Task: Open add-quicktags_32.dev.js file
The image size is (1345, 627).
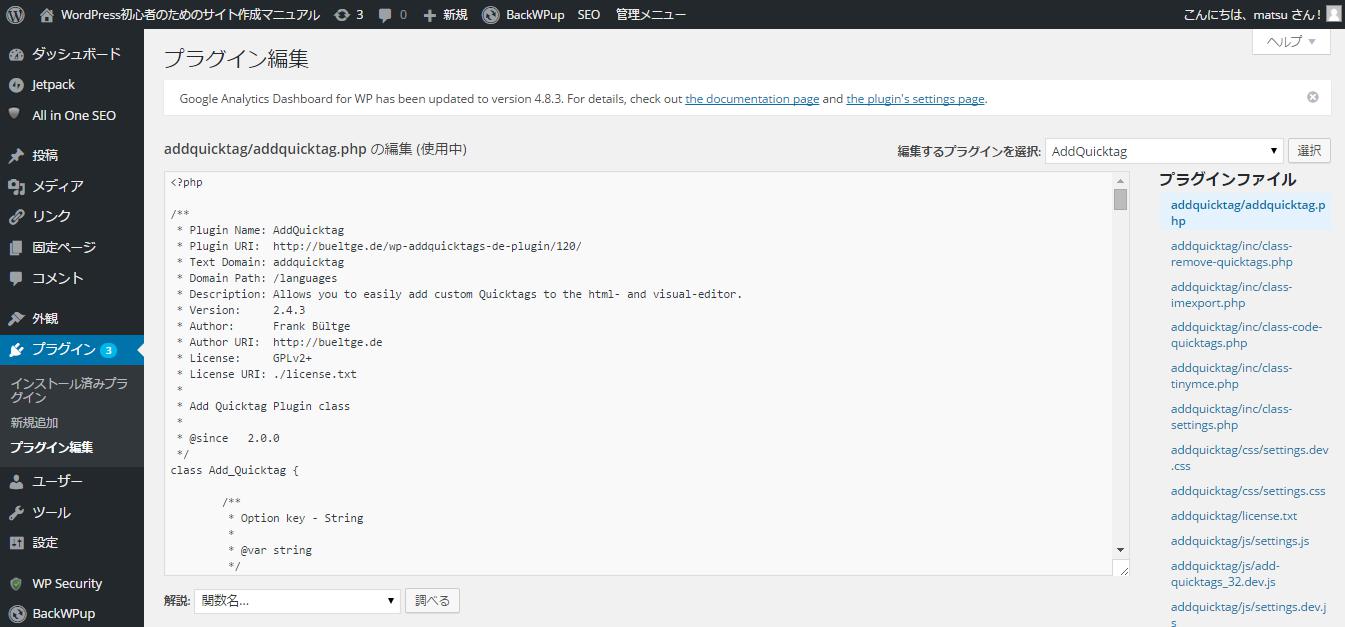Action: pyautogui.click(x=1225, y=574)
